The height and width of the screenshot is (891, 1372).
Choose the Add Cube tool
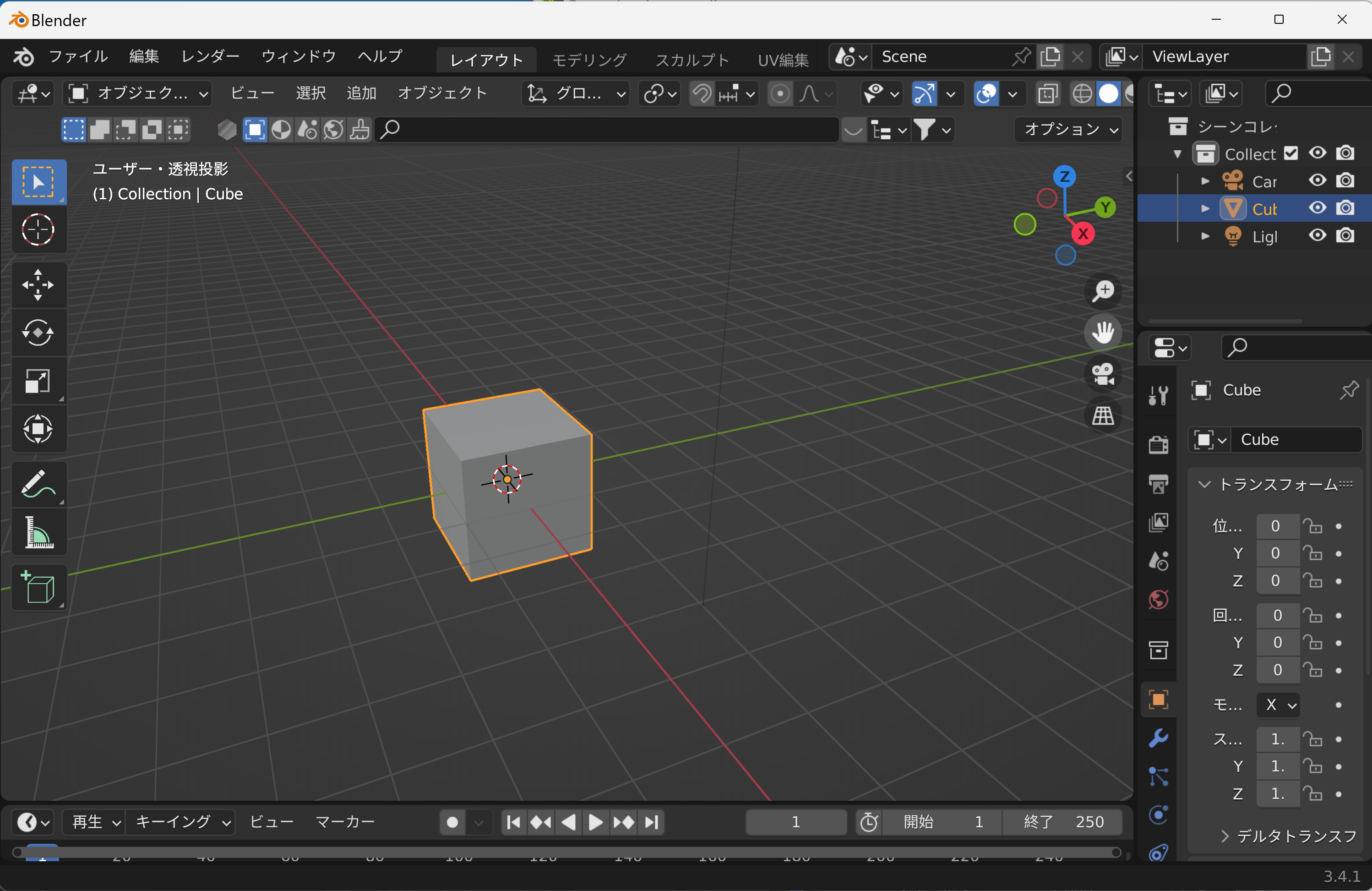38,587
